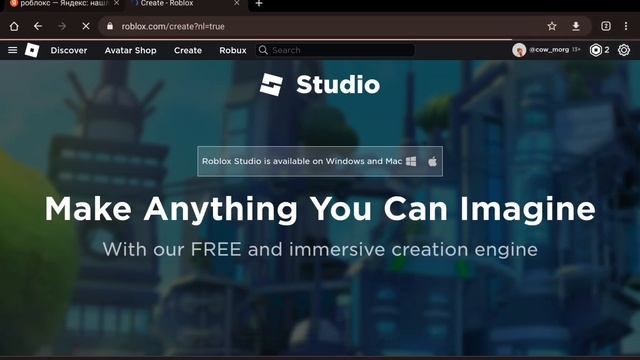
Task: Click the Roblox search field
Action: pyautogui.click(x=336, y=50)
